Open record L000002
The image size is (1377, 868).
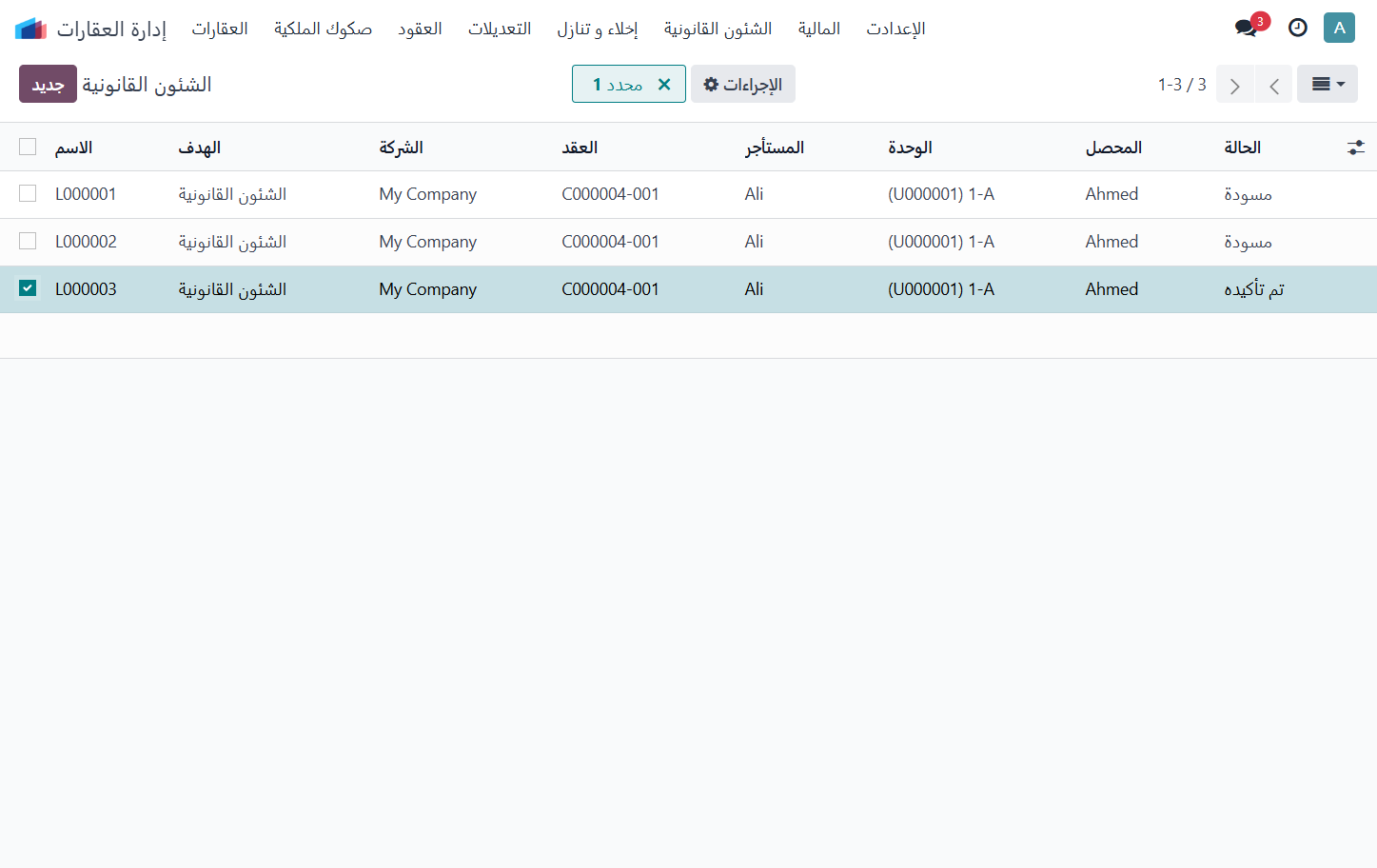86,242
